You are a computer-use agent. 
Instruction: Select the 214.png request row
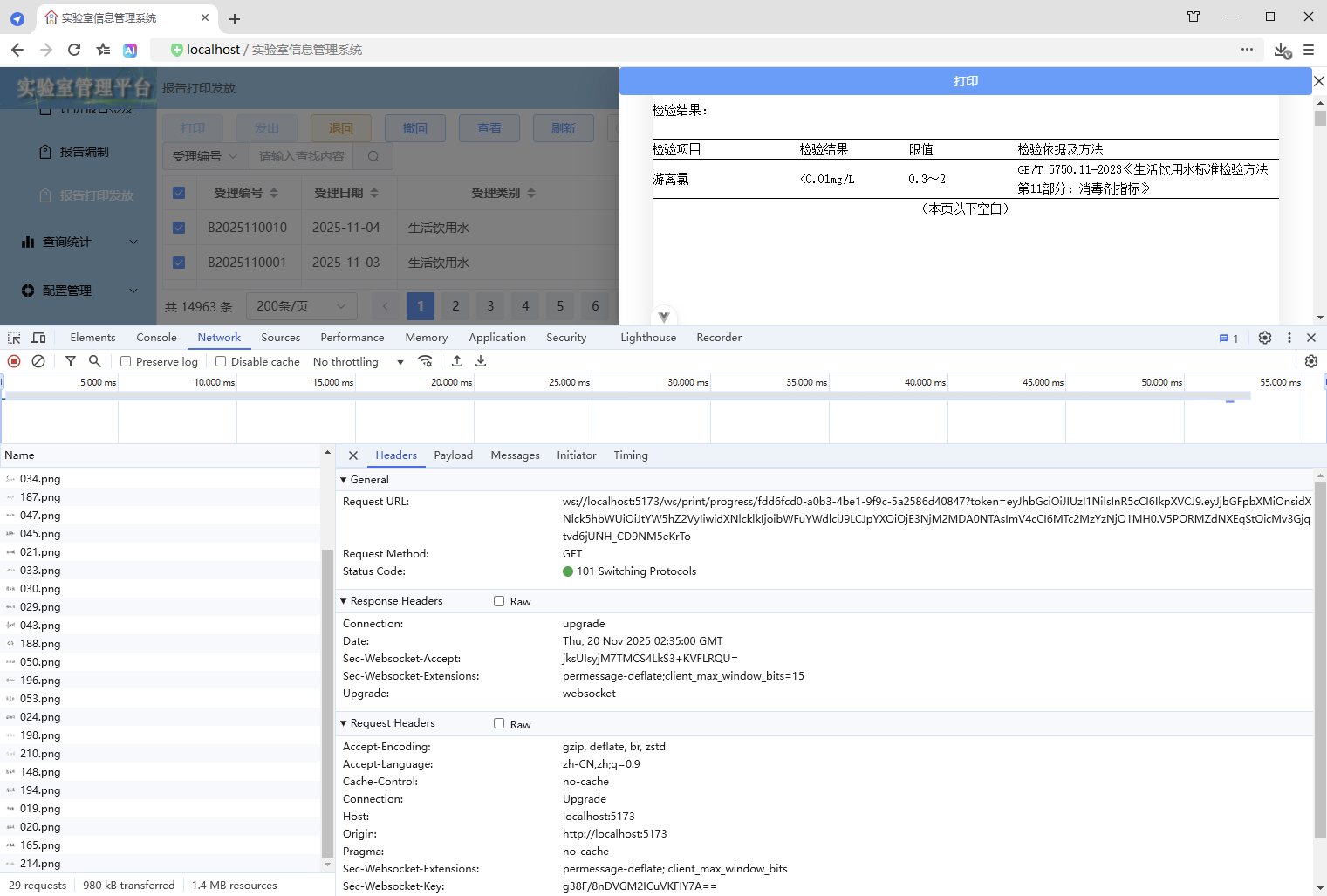[x=161, y=864]
